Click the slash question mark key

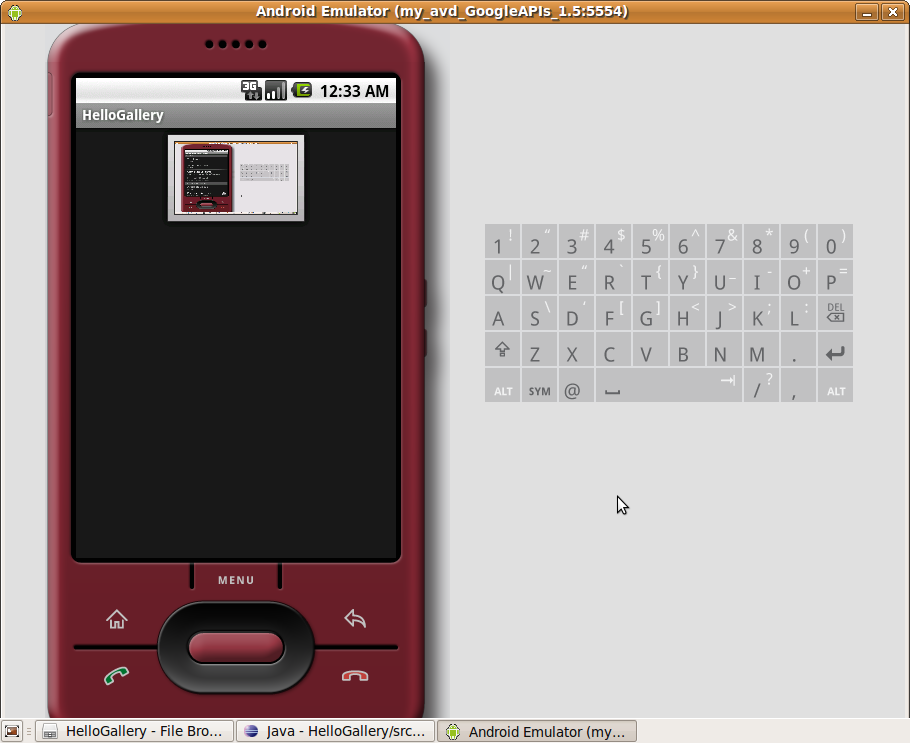coord(761,385)
